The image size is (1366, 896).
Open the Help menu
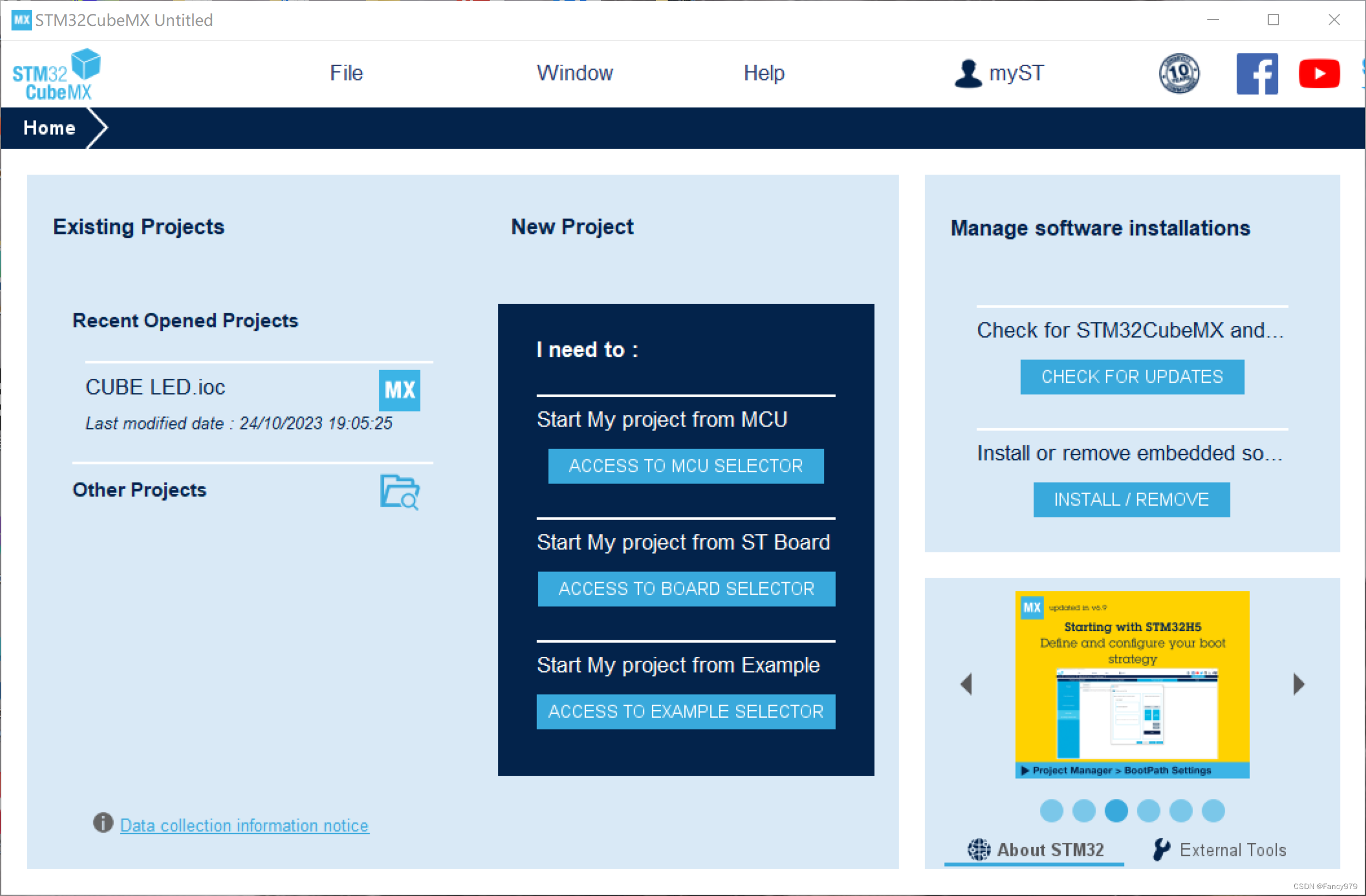[x=763, y=74]
